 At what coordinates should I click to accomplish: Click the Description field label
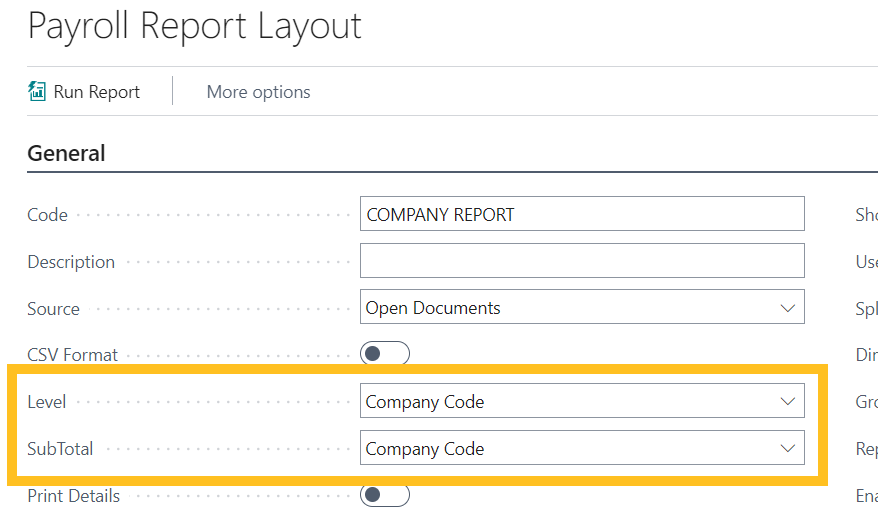71,262
